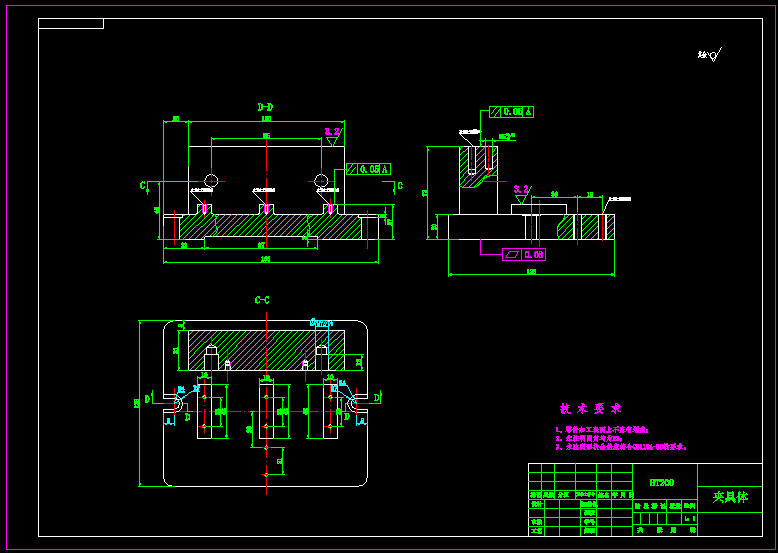
Task: Click technical requirement line number 1
Action: pos(602,430)
